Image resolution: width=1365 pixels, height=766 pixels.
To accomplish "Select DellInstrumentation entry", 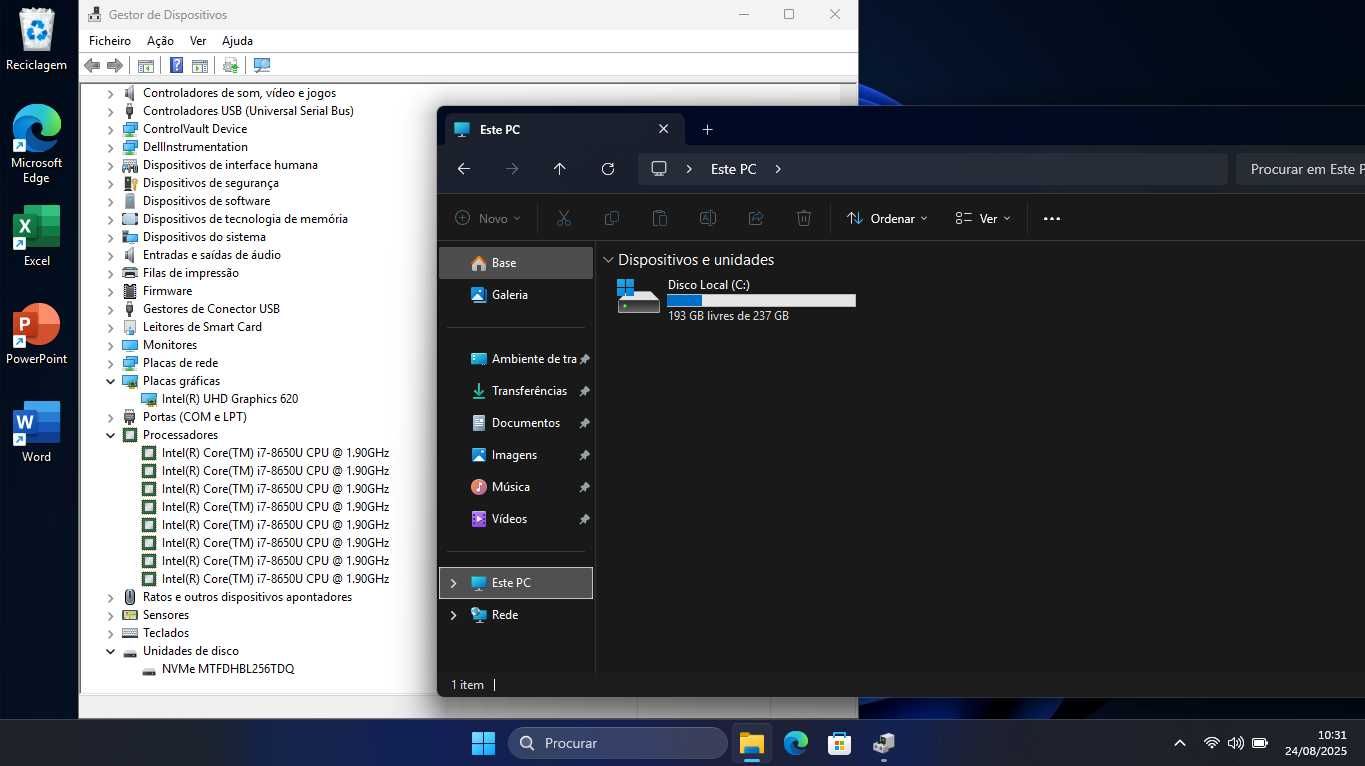I will [195, 147].
